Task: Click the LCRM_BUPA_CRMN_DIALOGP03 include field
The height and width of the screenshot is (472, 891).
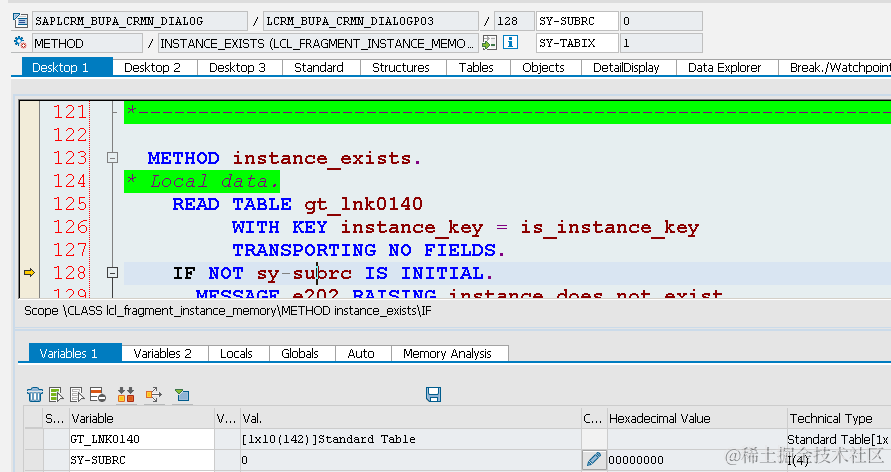Action: coord(370,21)
